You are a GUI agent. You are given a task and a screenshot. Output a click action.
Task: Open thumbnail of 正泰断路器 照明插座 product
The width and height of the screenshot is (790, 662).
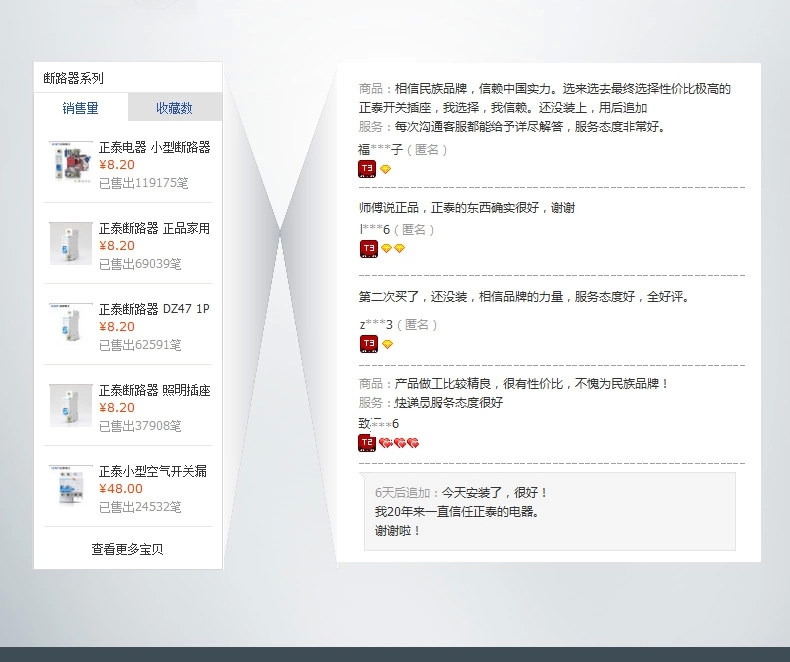tap(71, 406)
